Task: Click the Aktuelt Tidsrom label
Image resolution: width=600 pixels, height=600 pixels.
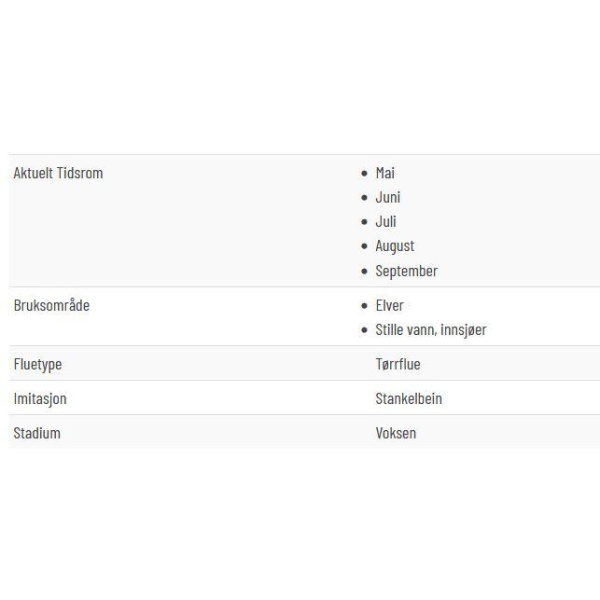Action: (58, 173)
